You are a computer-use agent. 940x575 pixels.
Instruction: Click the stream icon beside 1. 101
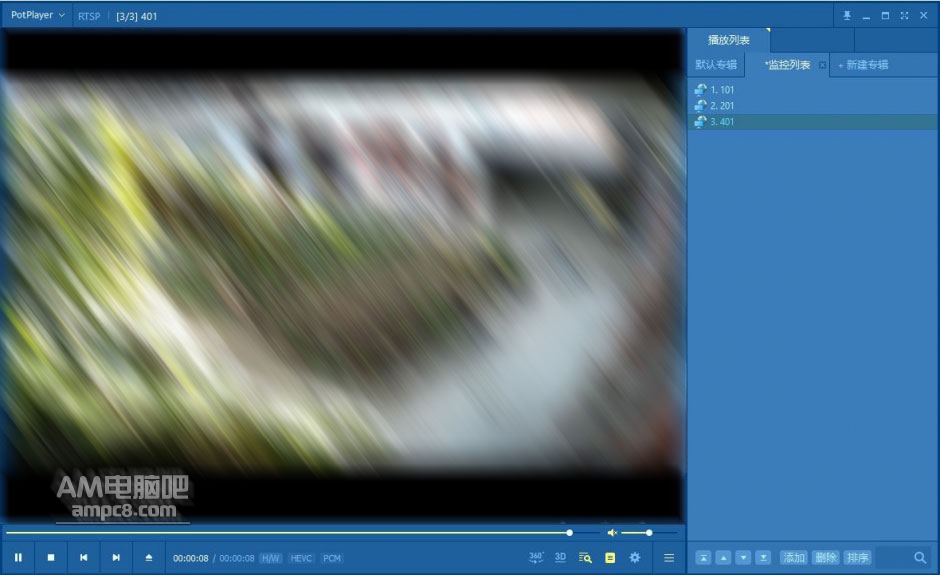point(700,89)
